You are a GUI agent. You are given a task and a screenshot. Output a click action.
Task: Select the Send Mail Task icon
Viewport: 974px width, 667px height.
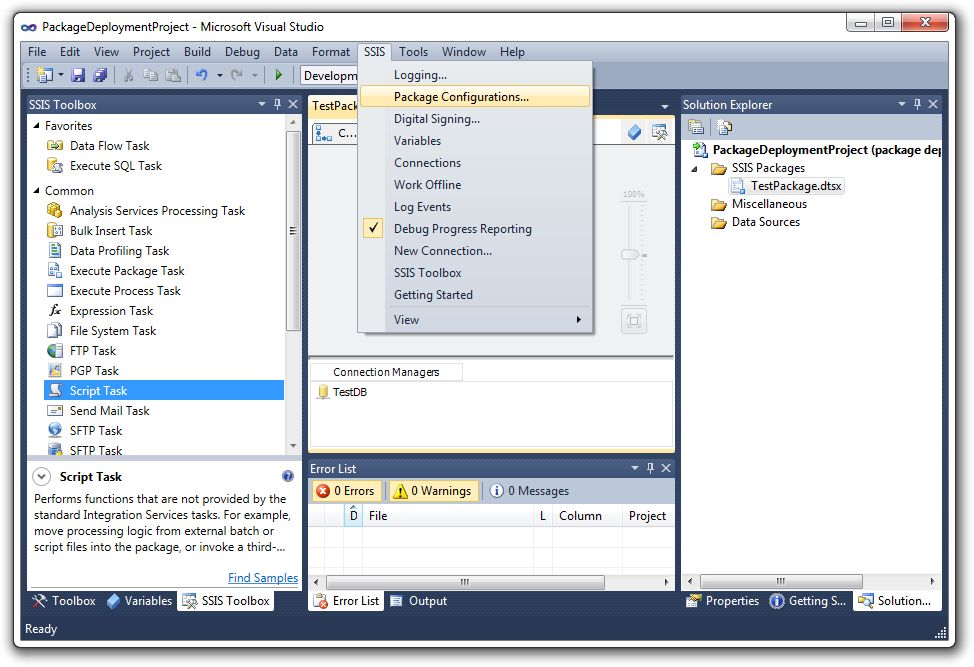tap(55, 411)
